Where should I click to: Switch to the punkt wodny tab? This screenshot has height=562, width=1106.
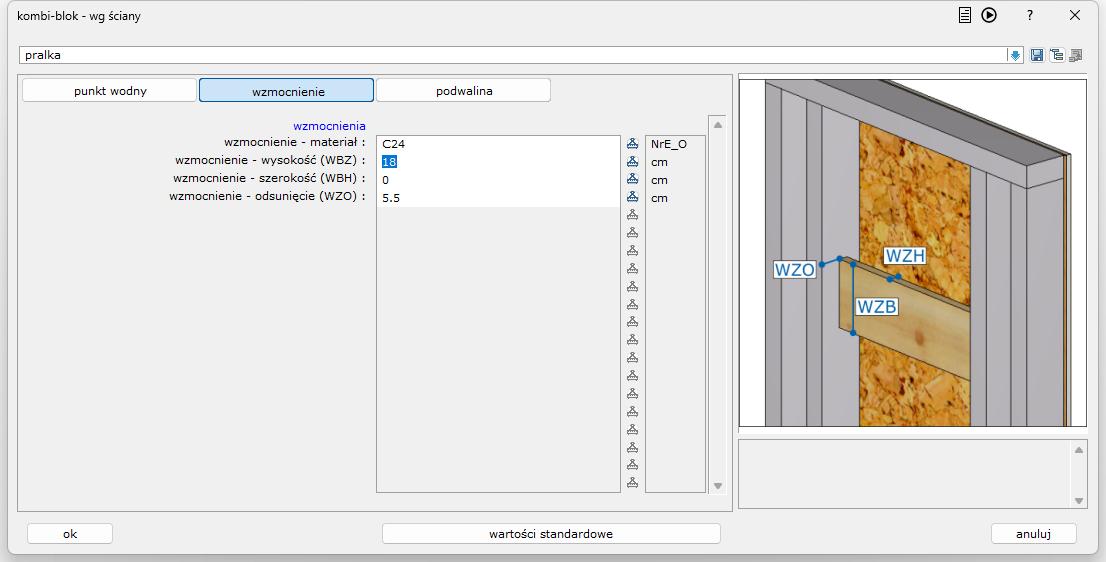[110, 91]
